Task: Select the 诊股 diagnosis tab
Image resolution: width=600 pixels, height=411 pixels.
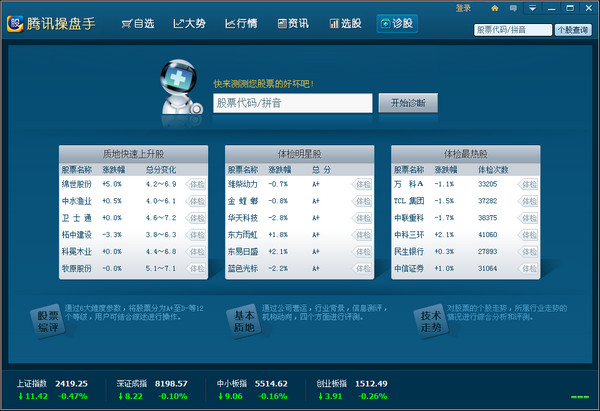Action: (397, 24)
